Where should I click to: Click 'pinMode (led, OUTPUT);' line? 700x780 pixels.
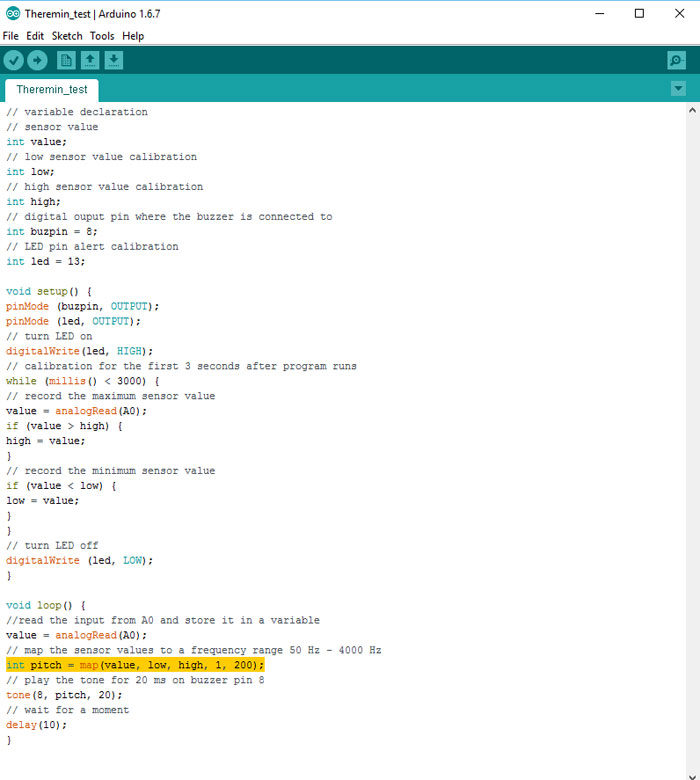point(73,321)
